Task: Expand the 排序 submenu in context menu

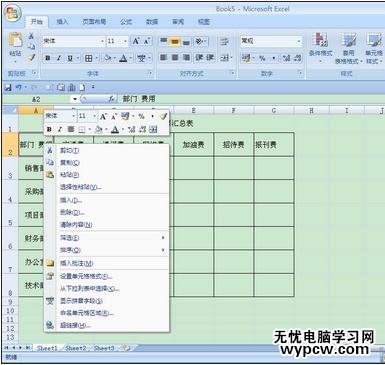Action: 112,250
